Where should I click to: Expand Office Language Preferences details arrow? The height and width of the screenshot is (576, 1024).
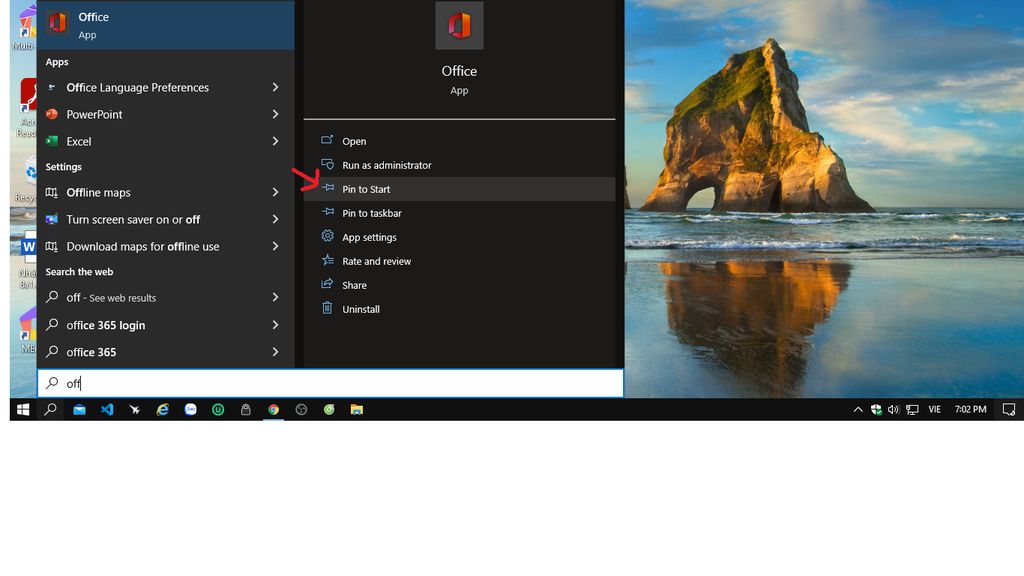point(275,88)
